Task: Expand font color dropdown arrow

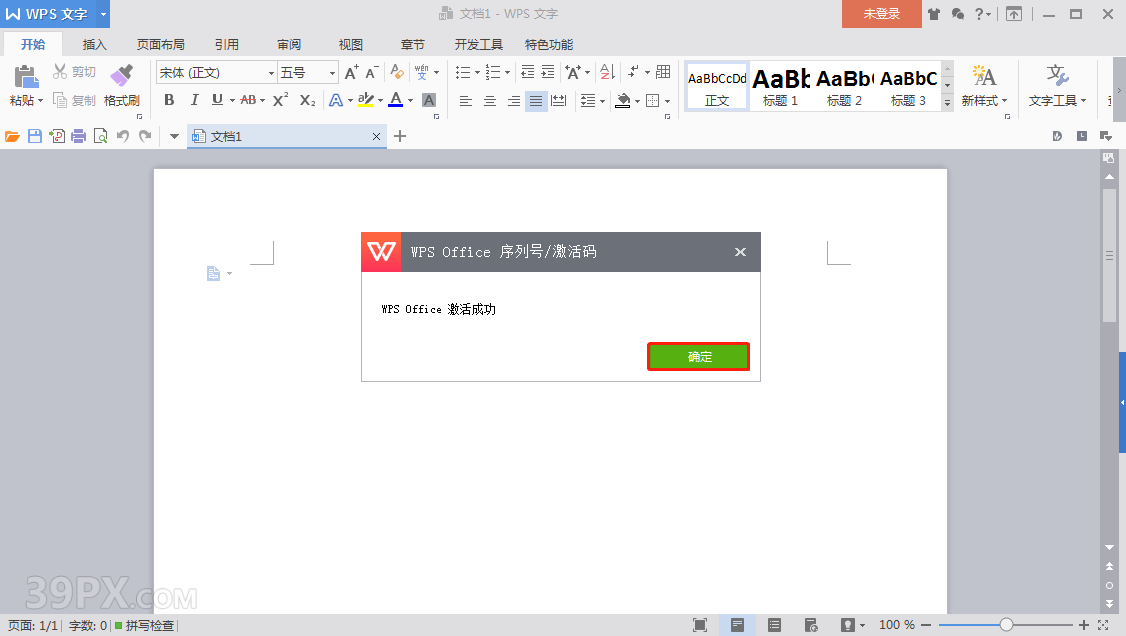Action: (410, 100)
